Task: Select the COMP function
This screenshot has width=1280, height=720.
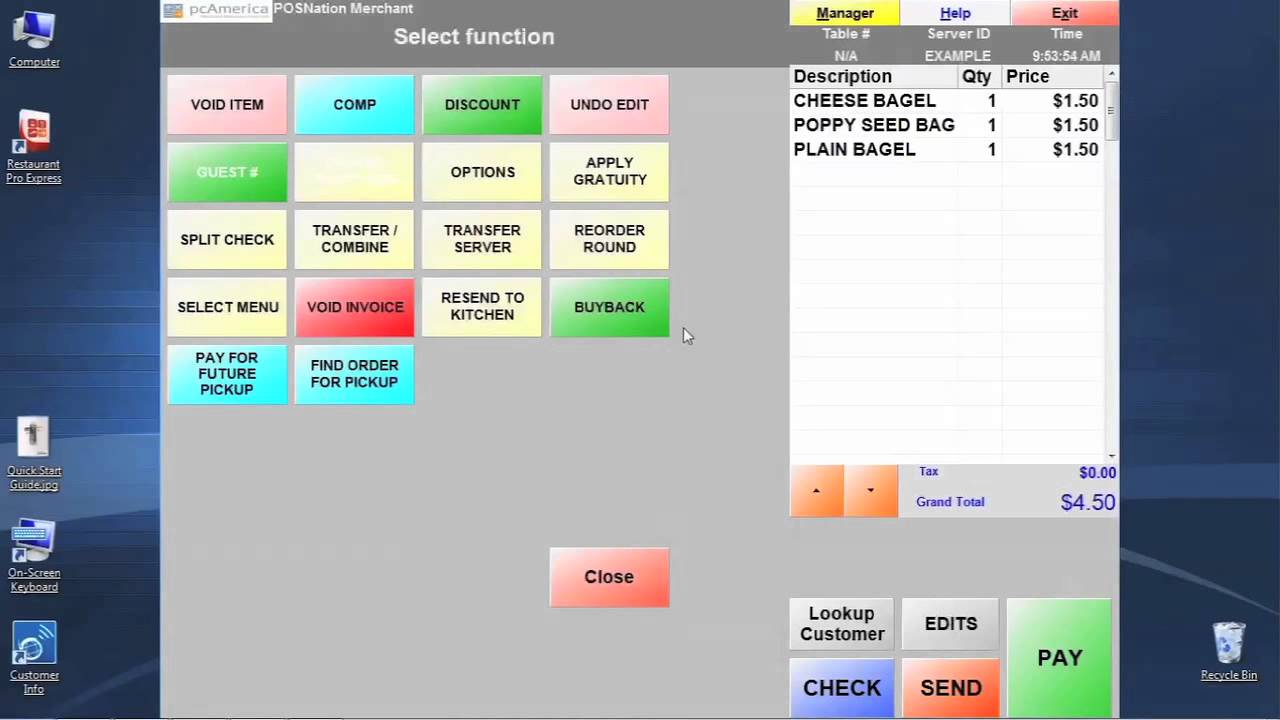Action: click(x=354, y=104)
